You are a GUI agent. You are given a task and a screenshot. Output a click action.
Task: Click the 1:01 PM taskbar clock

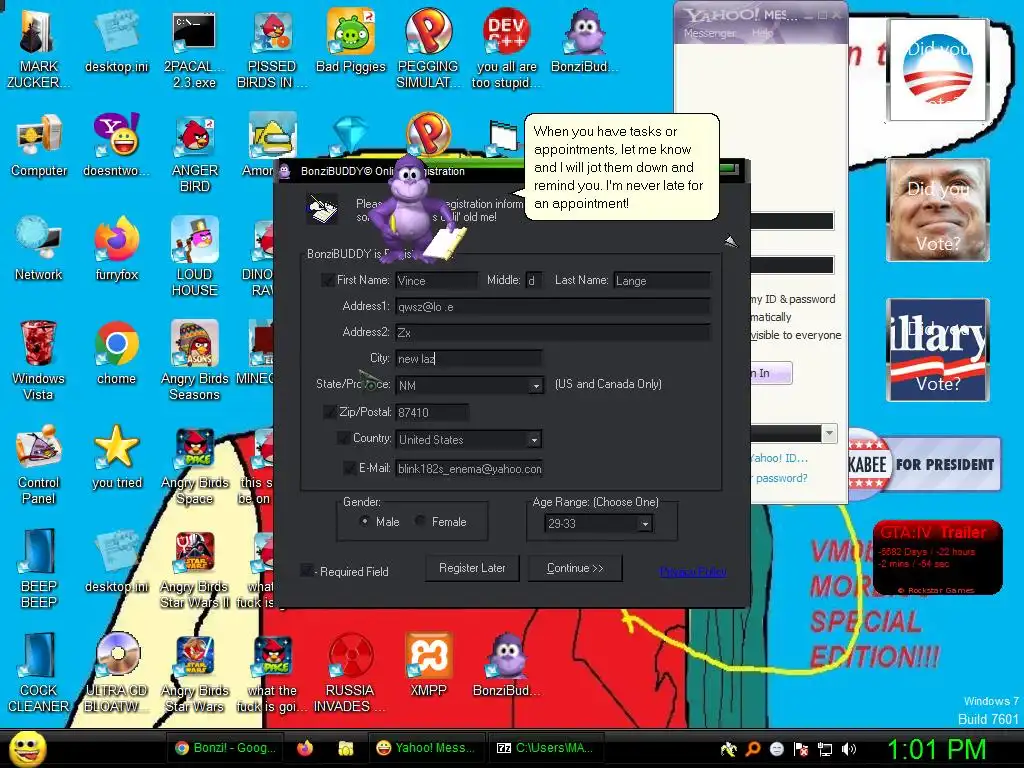click(936, 750)
